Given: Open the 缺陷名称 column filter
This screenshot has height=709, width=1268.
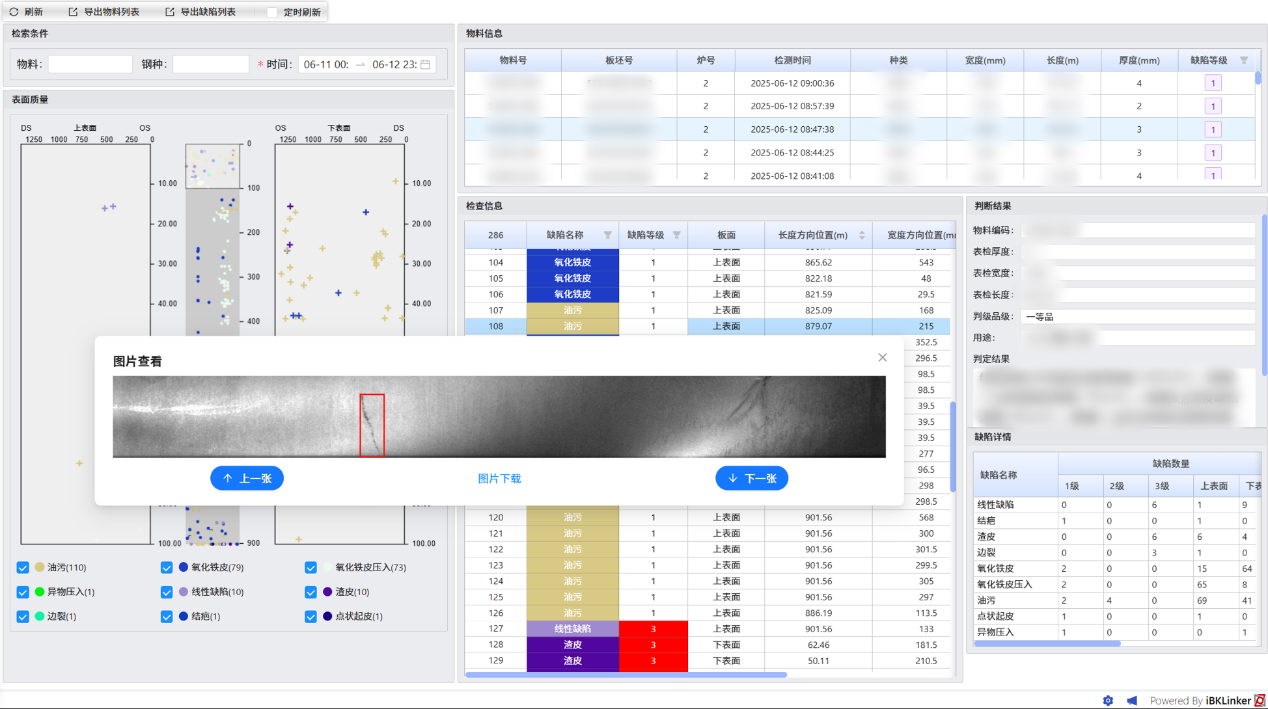Looking at the screenshot, I should 607,235.
